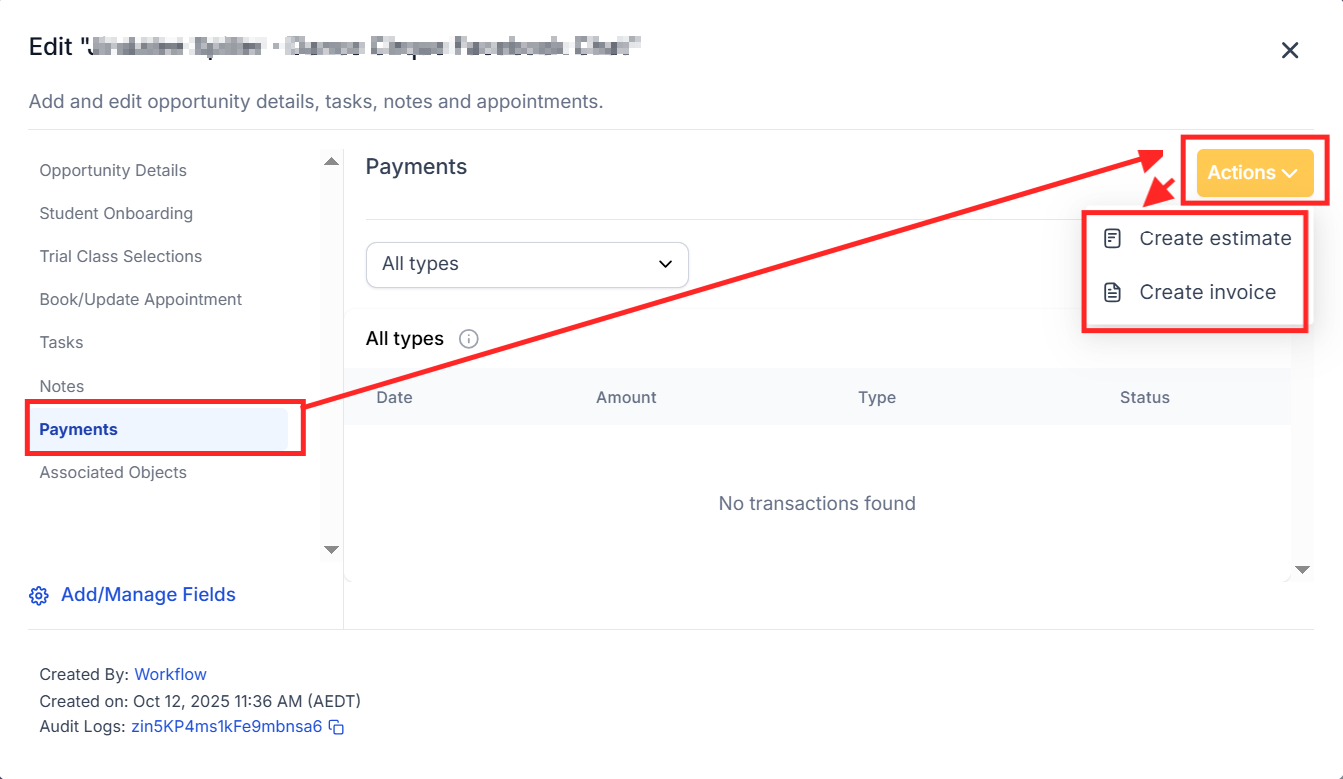This screenshot has height=779, width=1343.
Task: Open the Associated Objects section
Action: pyautogui.click(x=113, y=472)
